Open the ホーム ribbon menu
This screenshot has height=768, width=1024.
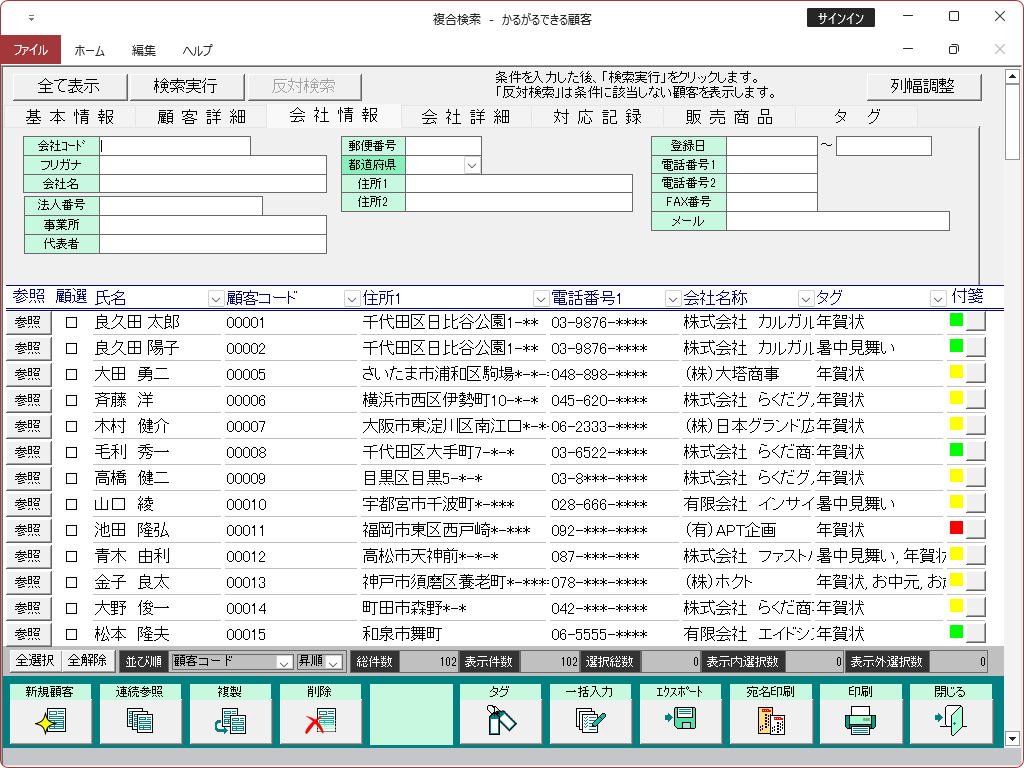(x=89, y=50)
